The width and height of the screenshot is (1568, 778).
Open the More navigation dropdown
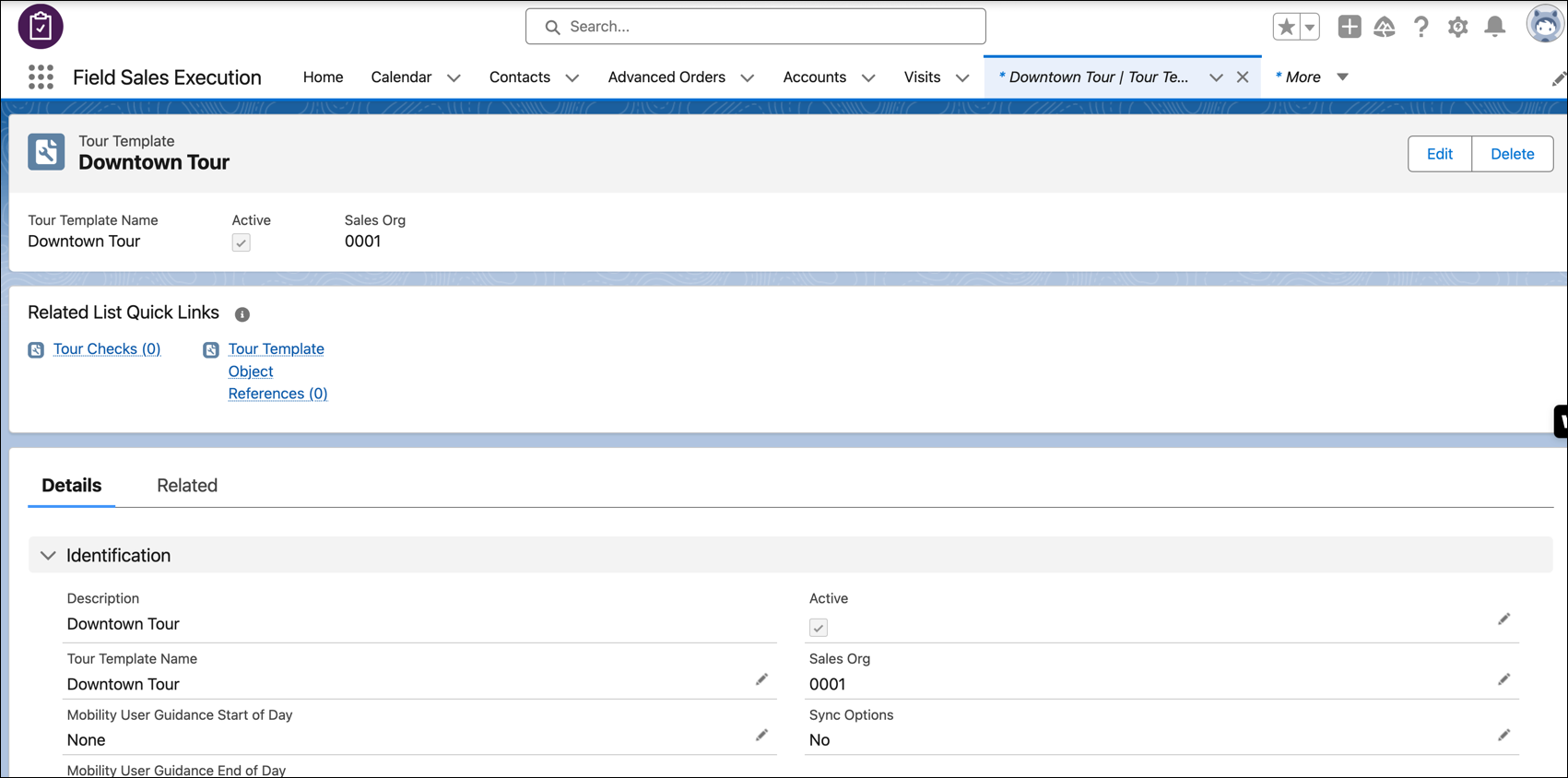coord(1343,77)
